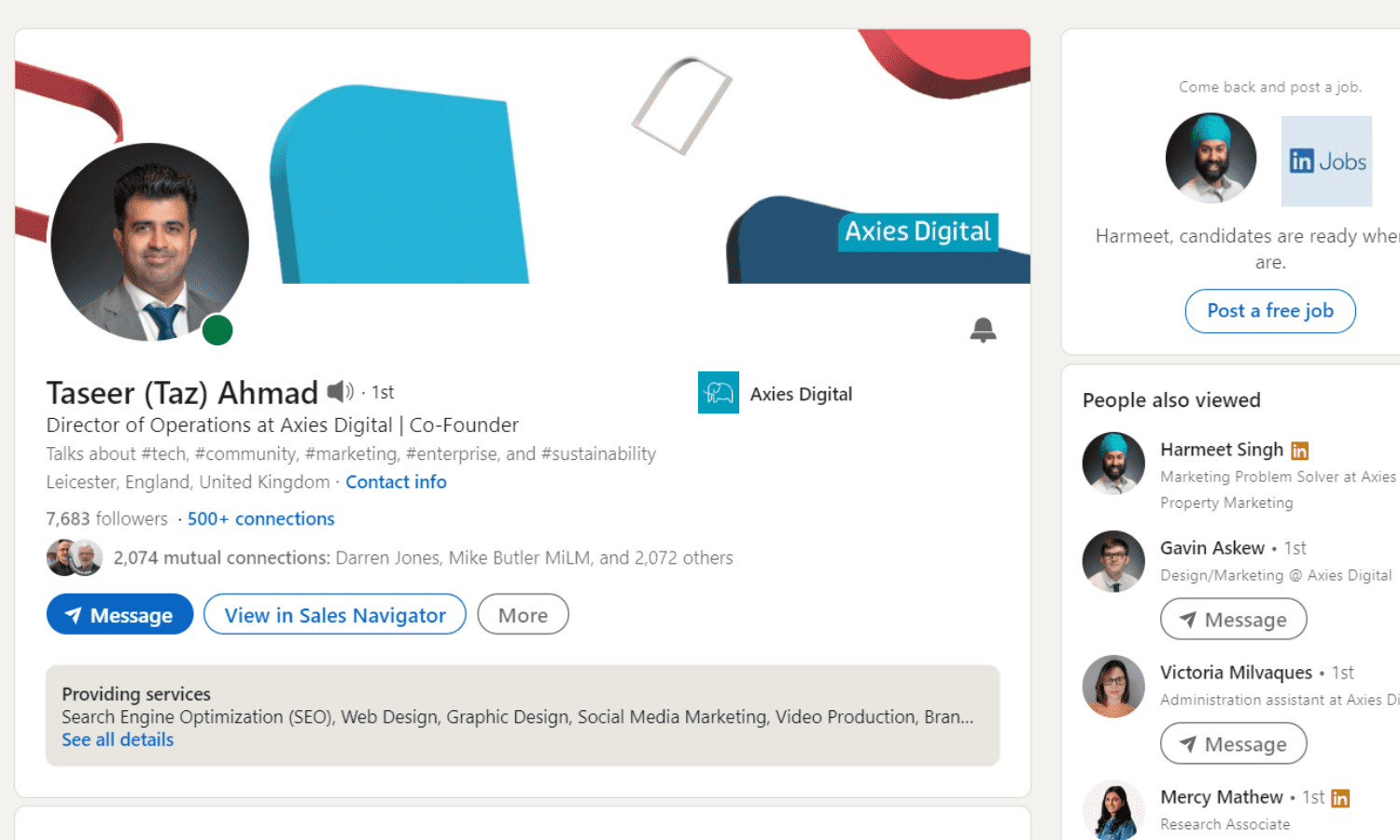The width and height of the screenshot is (1400, 840).
Task: Click the green online status dot
Action: click(217, 330)
